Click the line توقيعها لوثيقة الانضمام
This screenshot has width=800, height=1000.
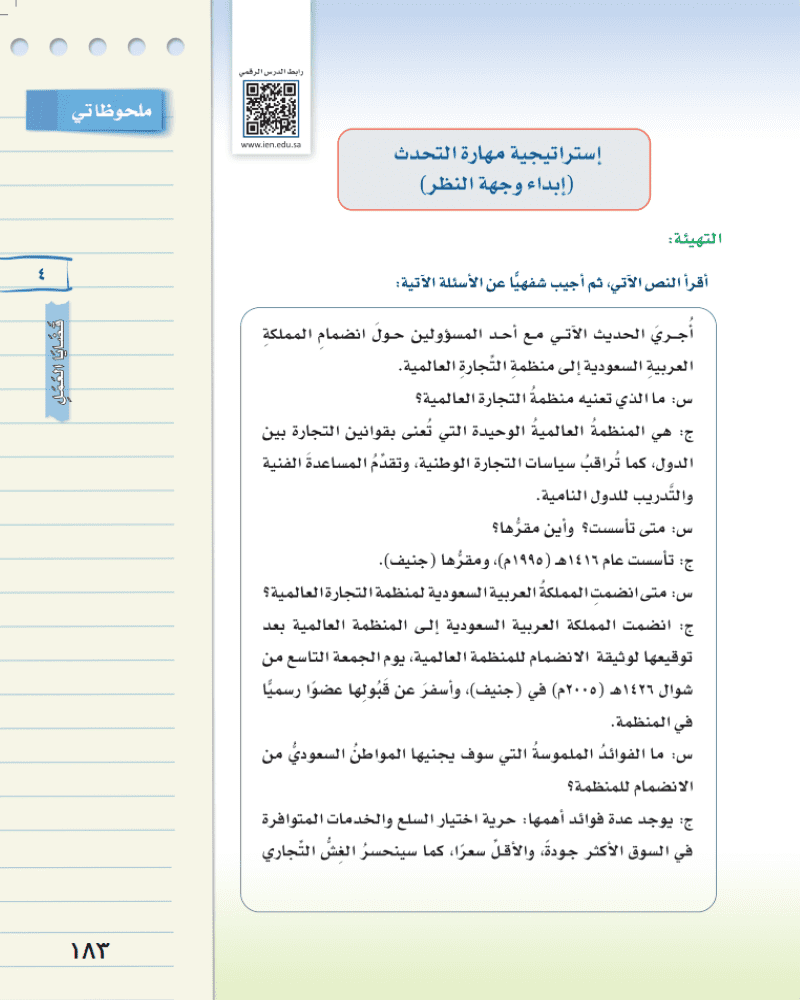click(478, 658)
